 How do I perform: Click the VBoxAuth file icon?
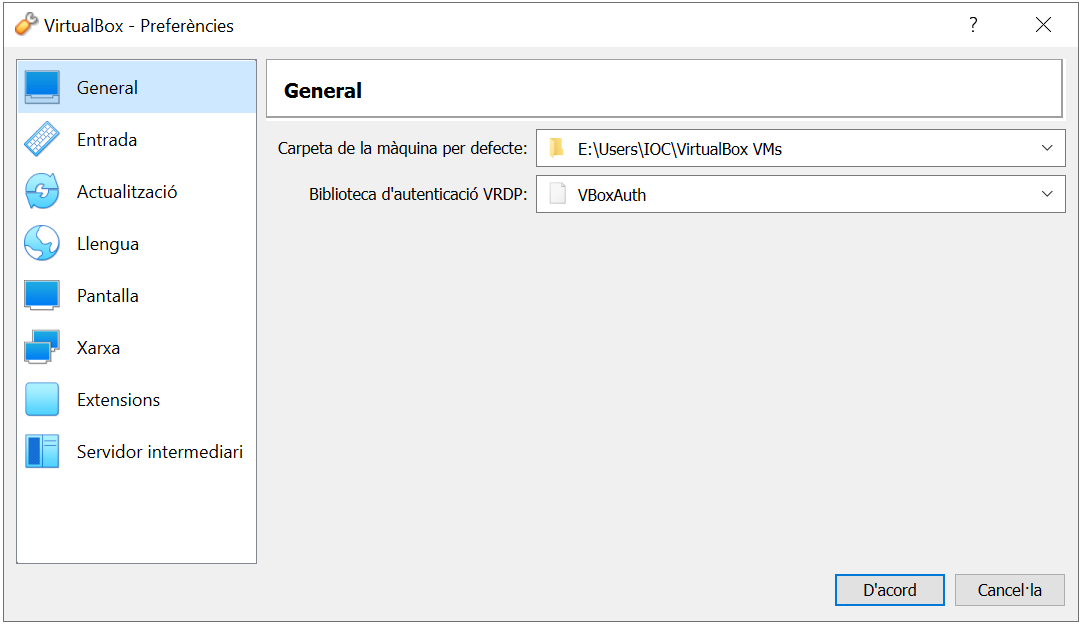pyautogui.click(x=557, y=195)
